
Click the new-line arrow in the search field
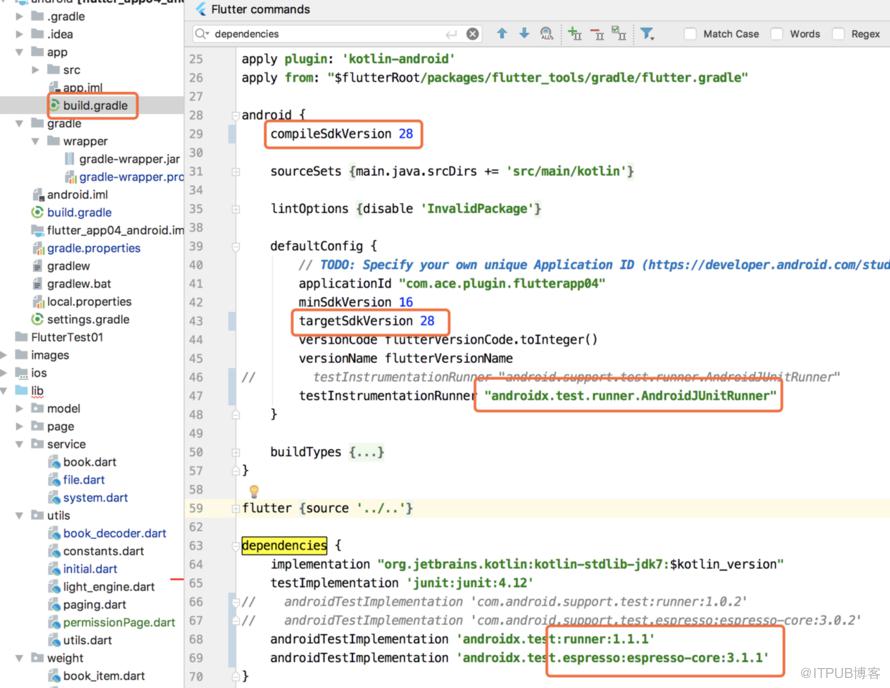coord(452,35)
